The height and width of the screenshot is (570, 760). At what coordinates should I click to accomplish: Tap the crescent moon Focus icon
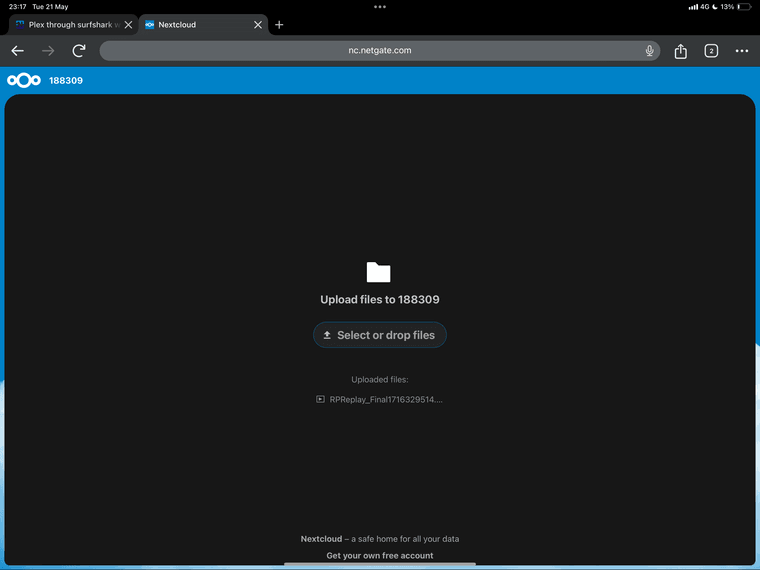click(x=715, y=7)
